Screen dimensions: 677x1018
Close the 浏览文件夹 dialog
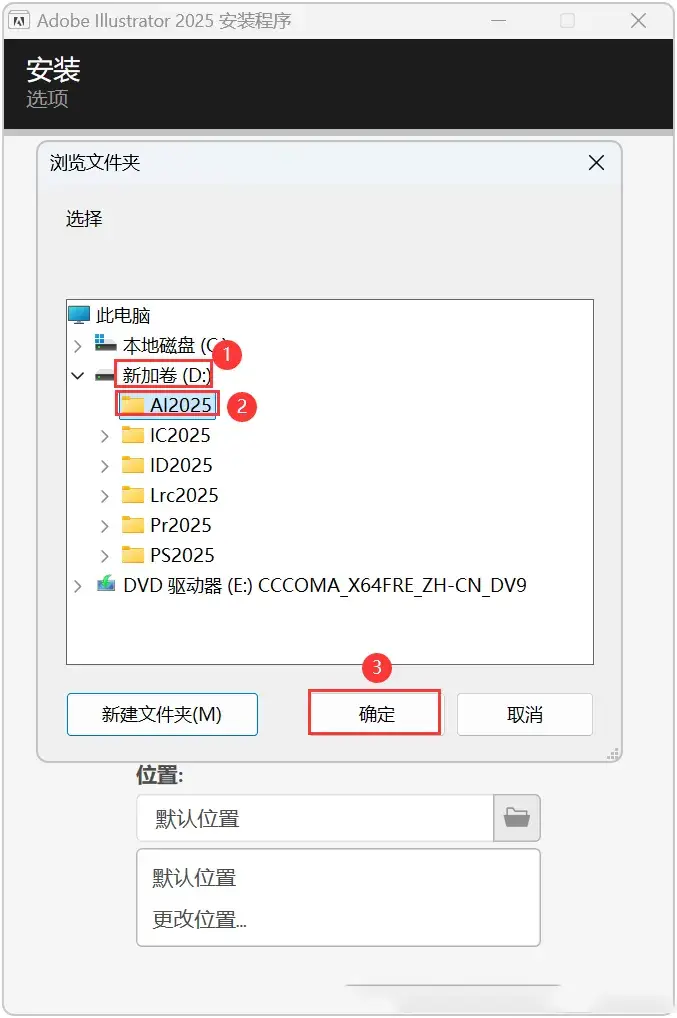[596, 162]
